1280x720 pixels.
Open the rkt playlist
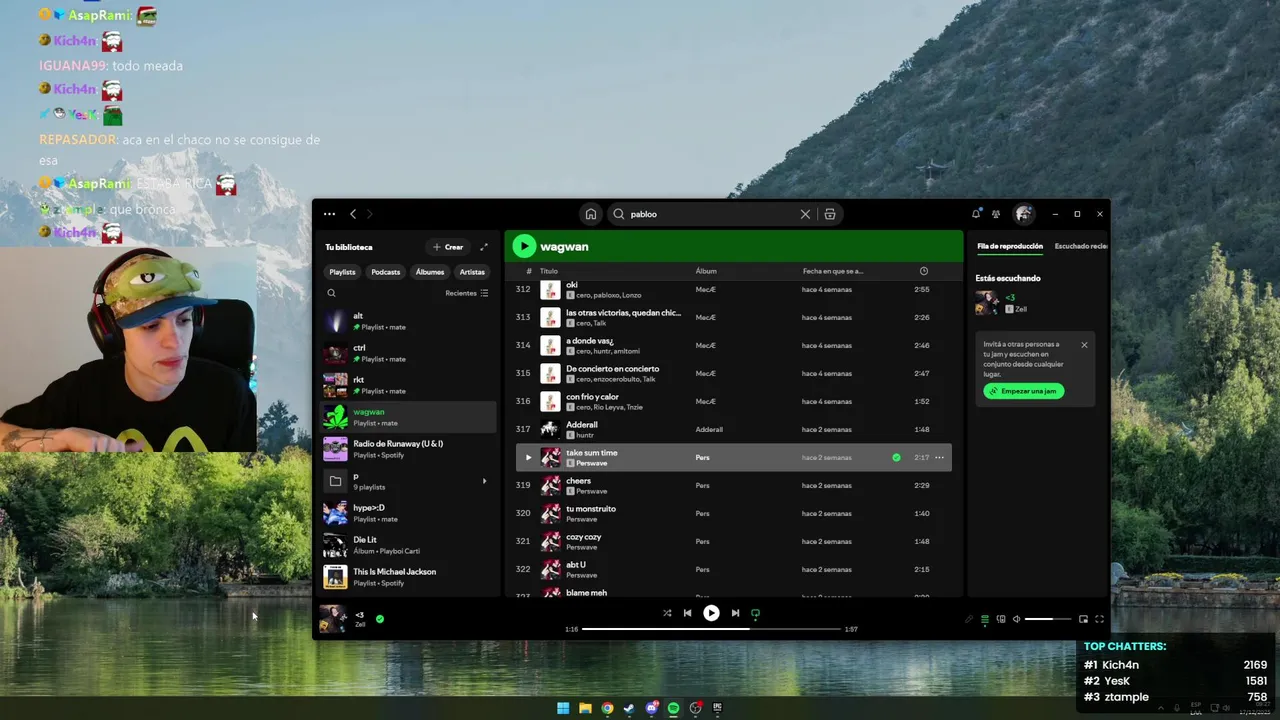click(x=408, y=385)
